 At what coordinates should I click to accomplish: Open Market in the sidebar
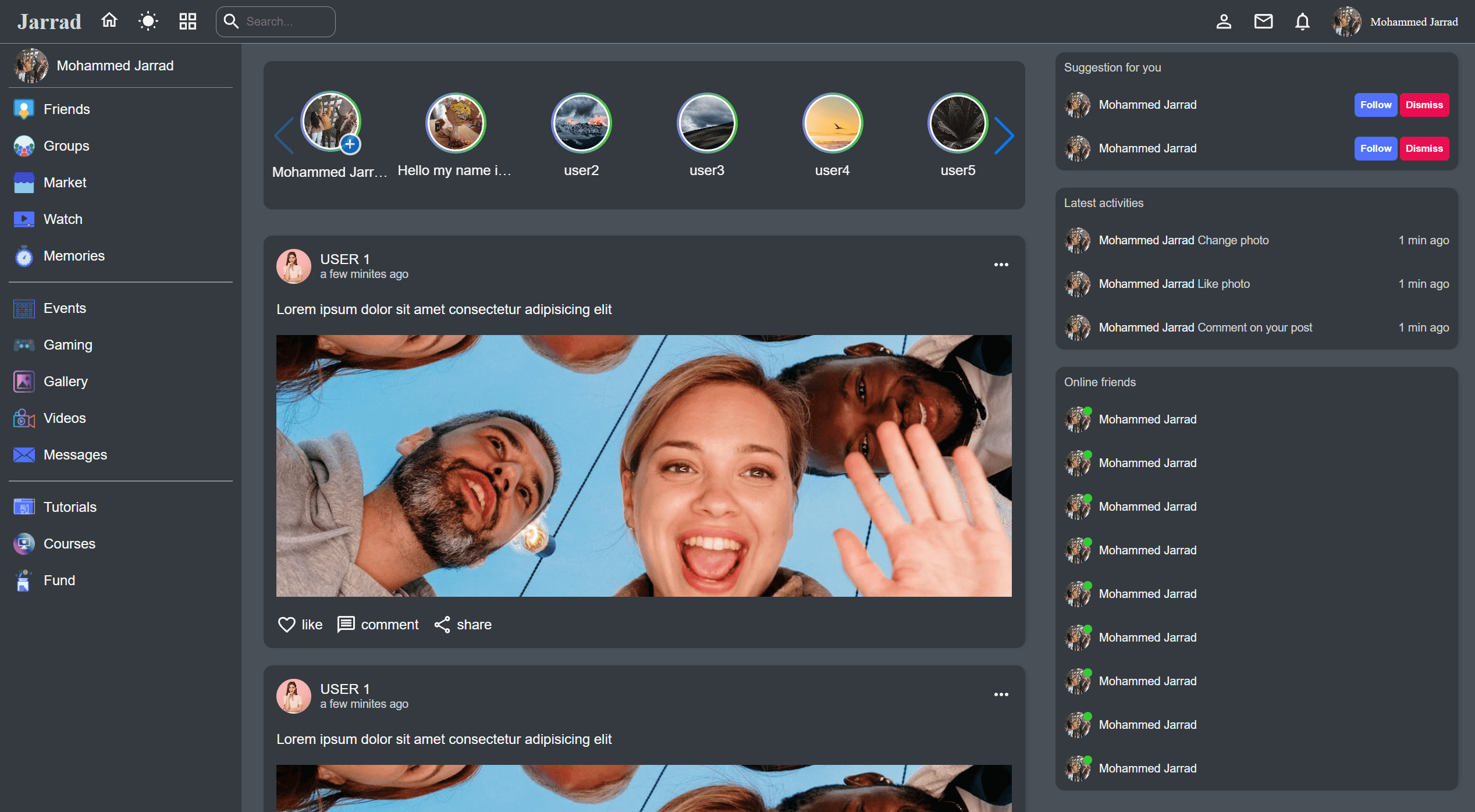coord(120,183)
